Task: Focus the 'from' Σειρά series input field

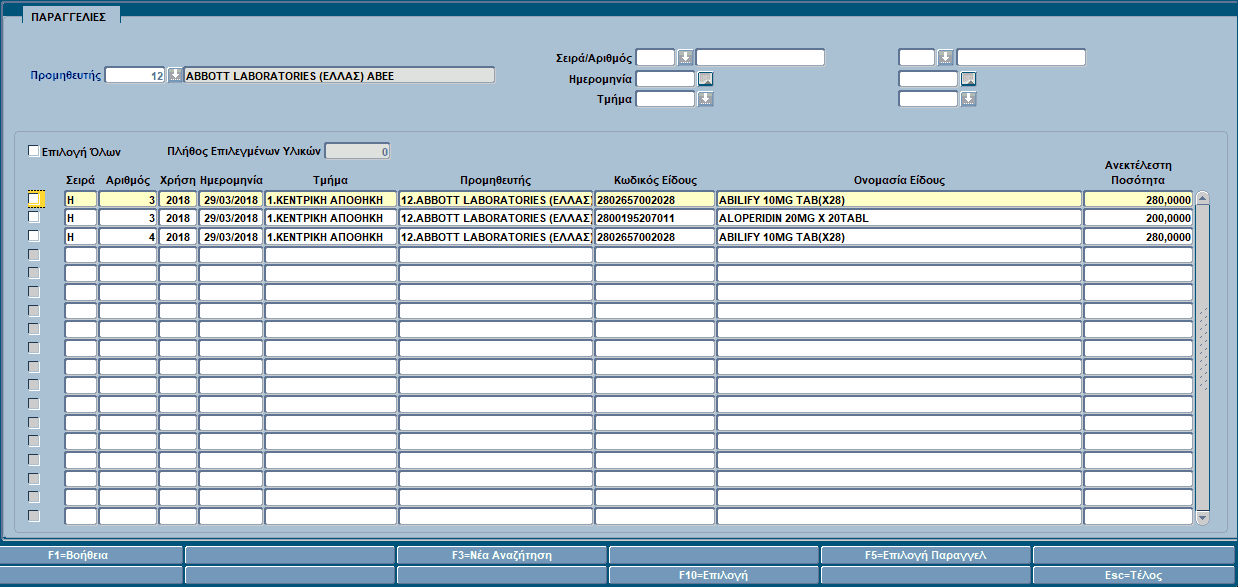Action: tap(656, 57)
